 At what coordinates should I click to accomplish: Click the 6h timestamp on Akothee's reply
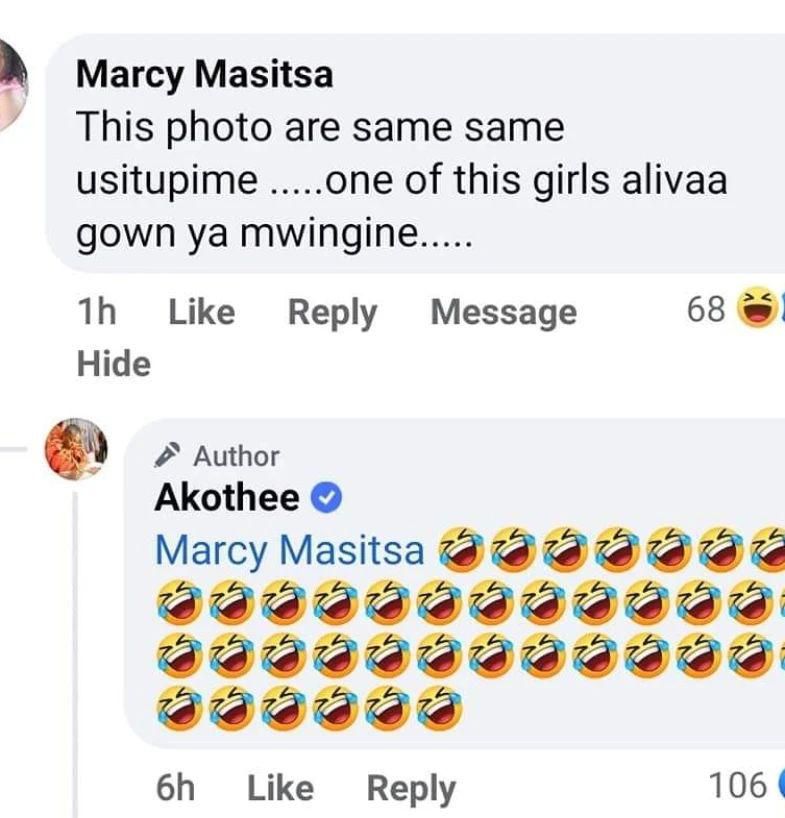pyautogui.click(x=175, y=788)
